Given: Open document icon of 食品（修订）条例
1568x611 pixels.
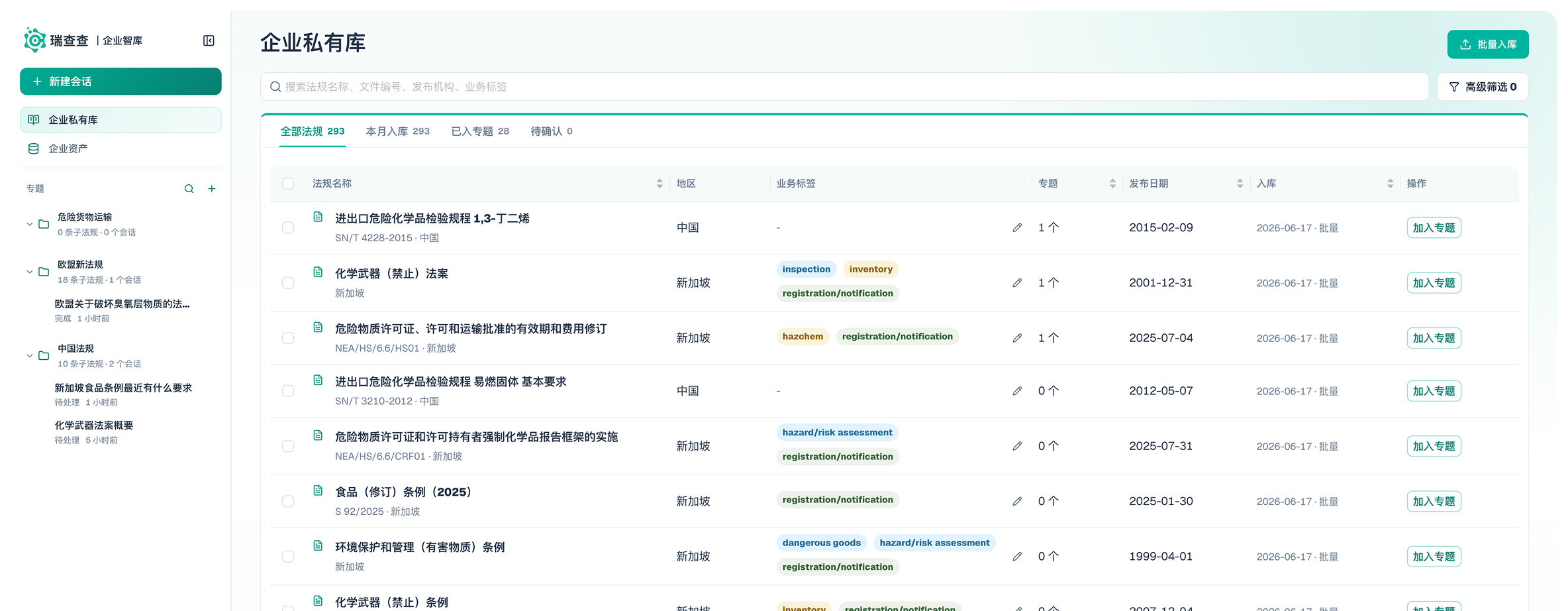Looking at the screenshot, I should 318,490.
